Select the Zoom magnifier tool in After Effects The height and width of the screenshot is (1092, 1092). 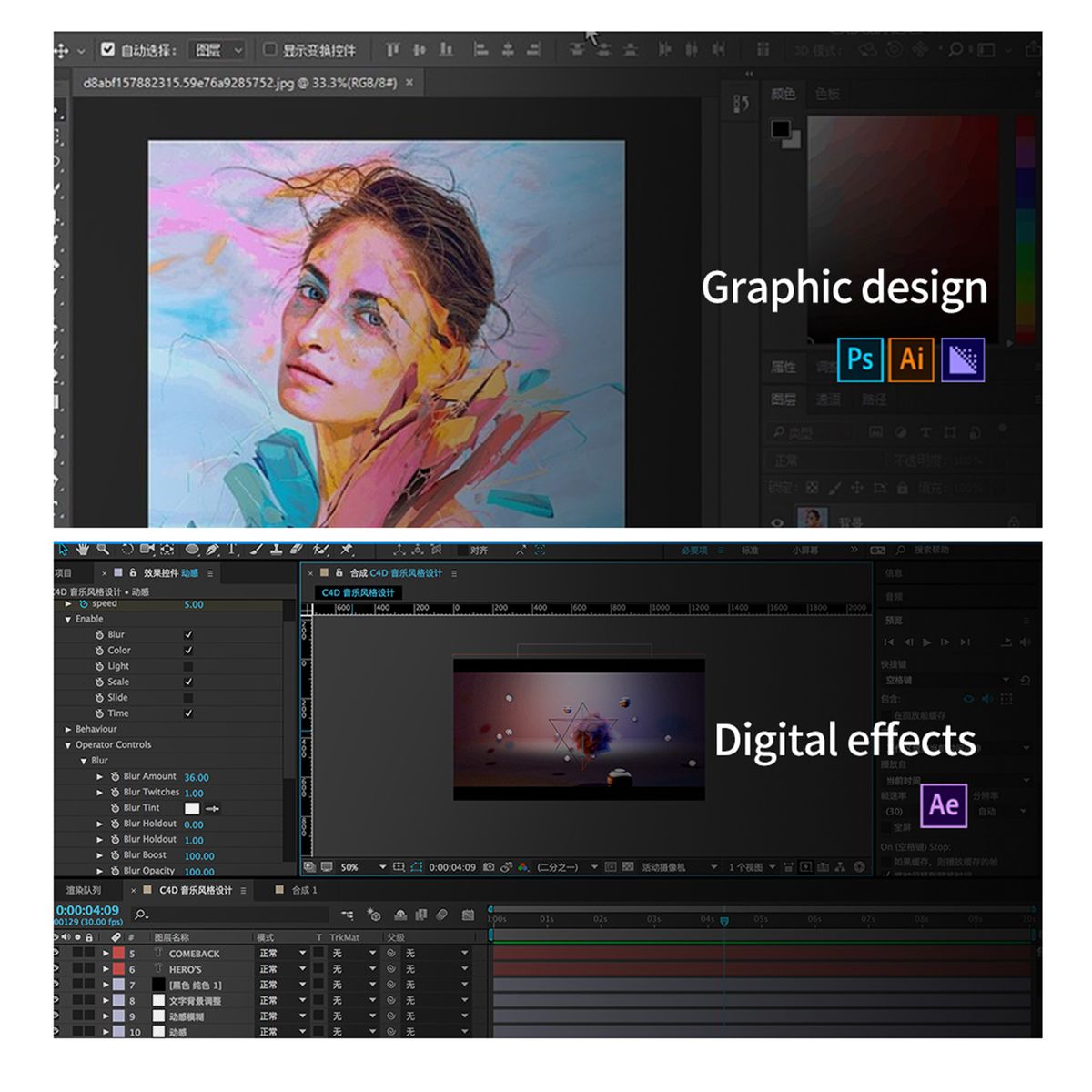(103, 550)
